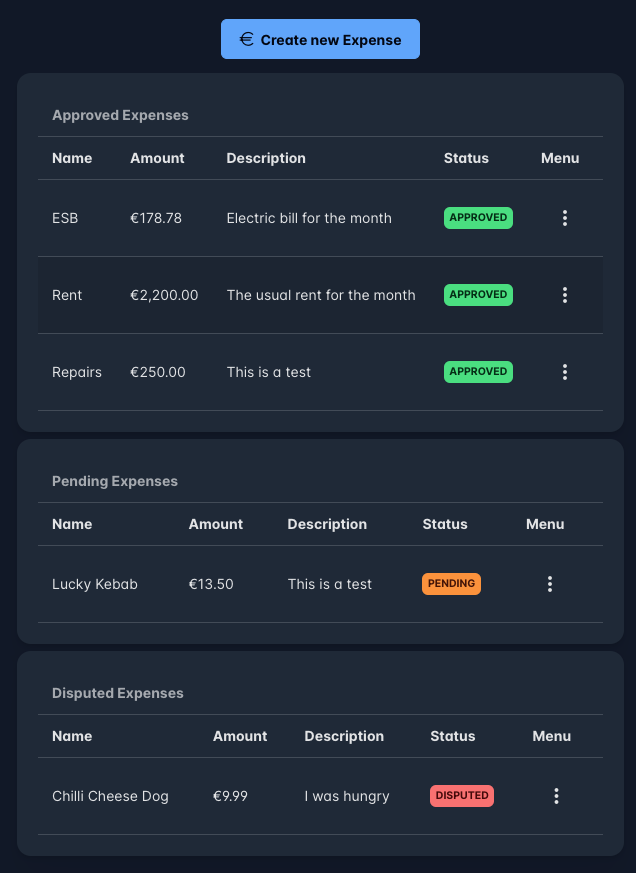The width and height of the screenshot is (636, 873).
Task: Click the Chilli Cheese Dog expense name
Action: click(x=110, y=796)
